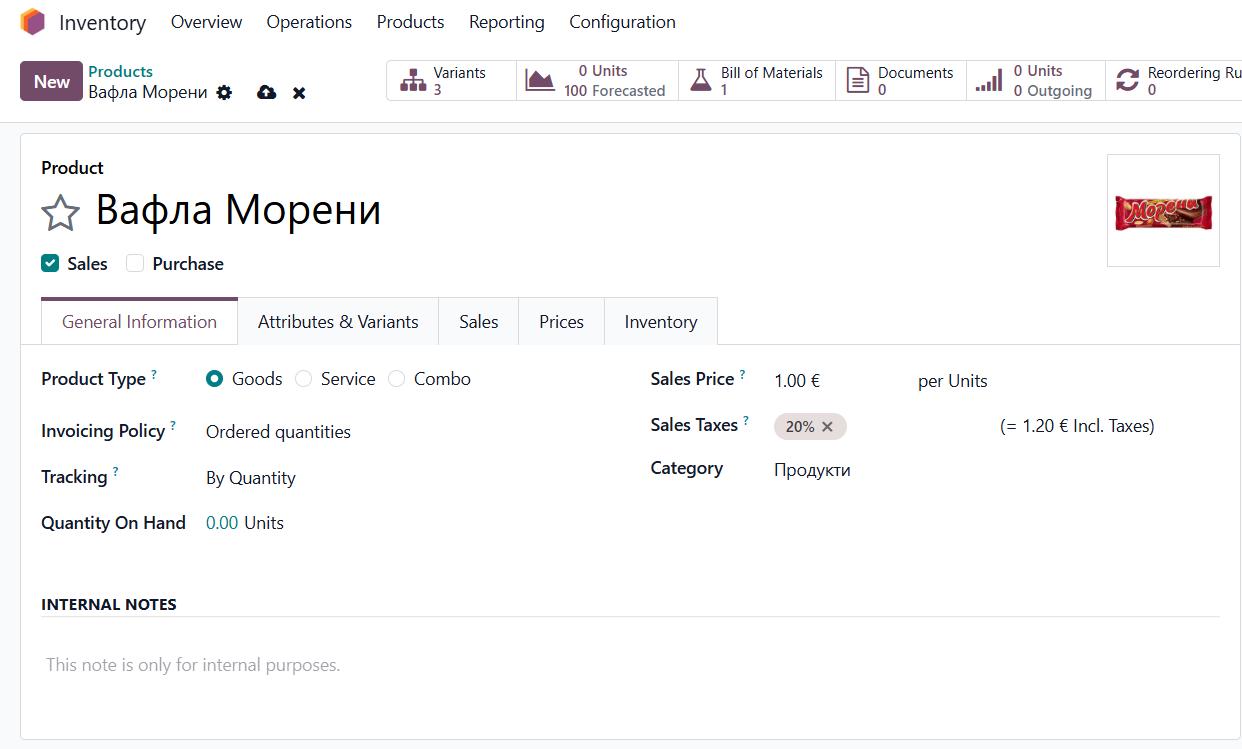Mark product as favorite with the star
This screenshot has width=1242, height=749.
[x=60, y=212]
